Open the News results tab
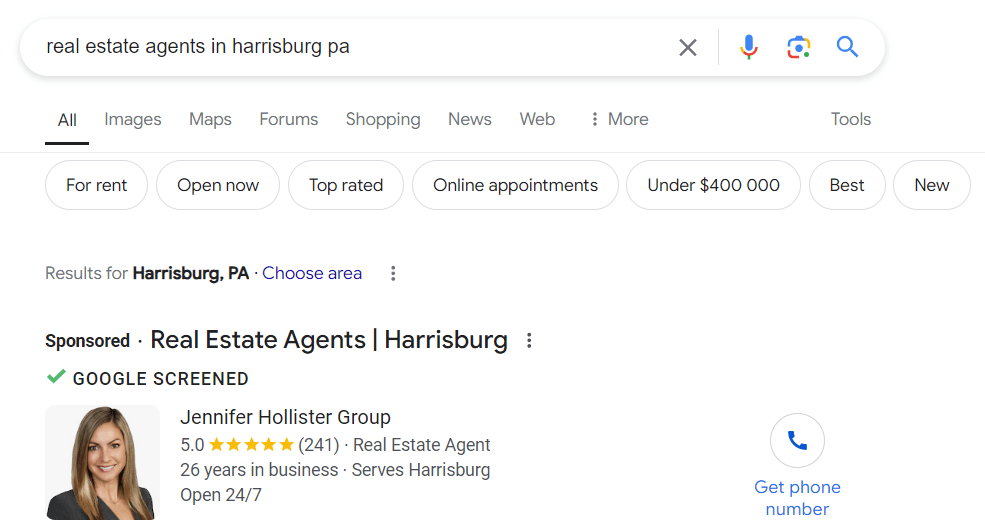985x531 pixels. pyautogui.click(x=469, y=119)
